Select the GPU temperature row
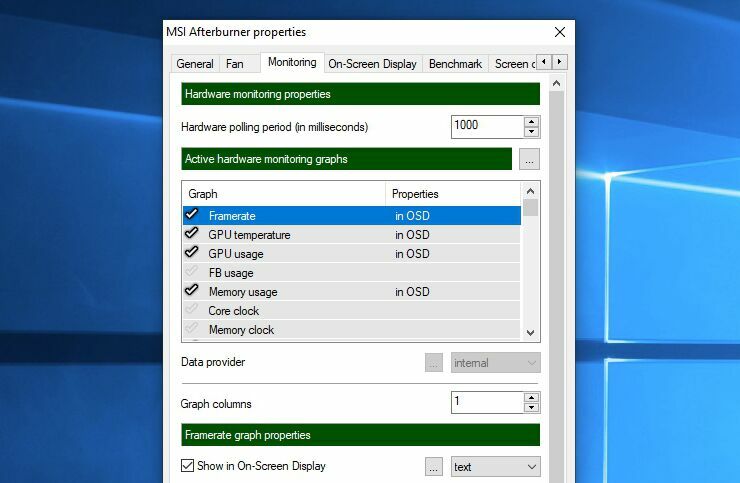 coord(352,235)
